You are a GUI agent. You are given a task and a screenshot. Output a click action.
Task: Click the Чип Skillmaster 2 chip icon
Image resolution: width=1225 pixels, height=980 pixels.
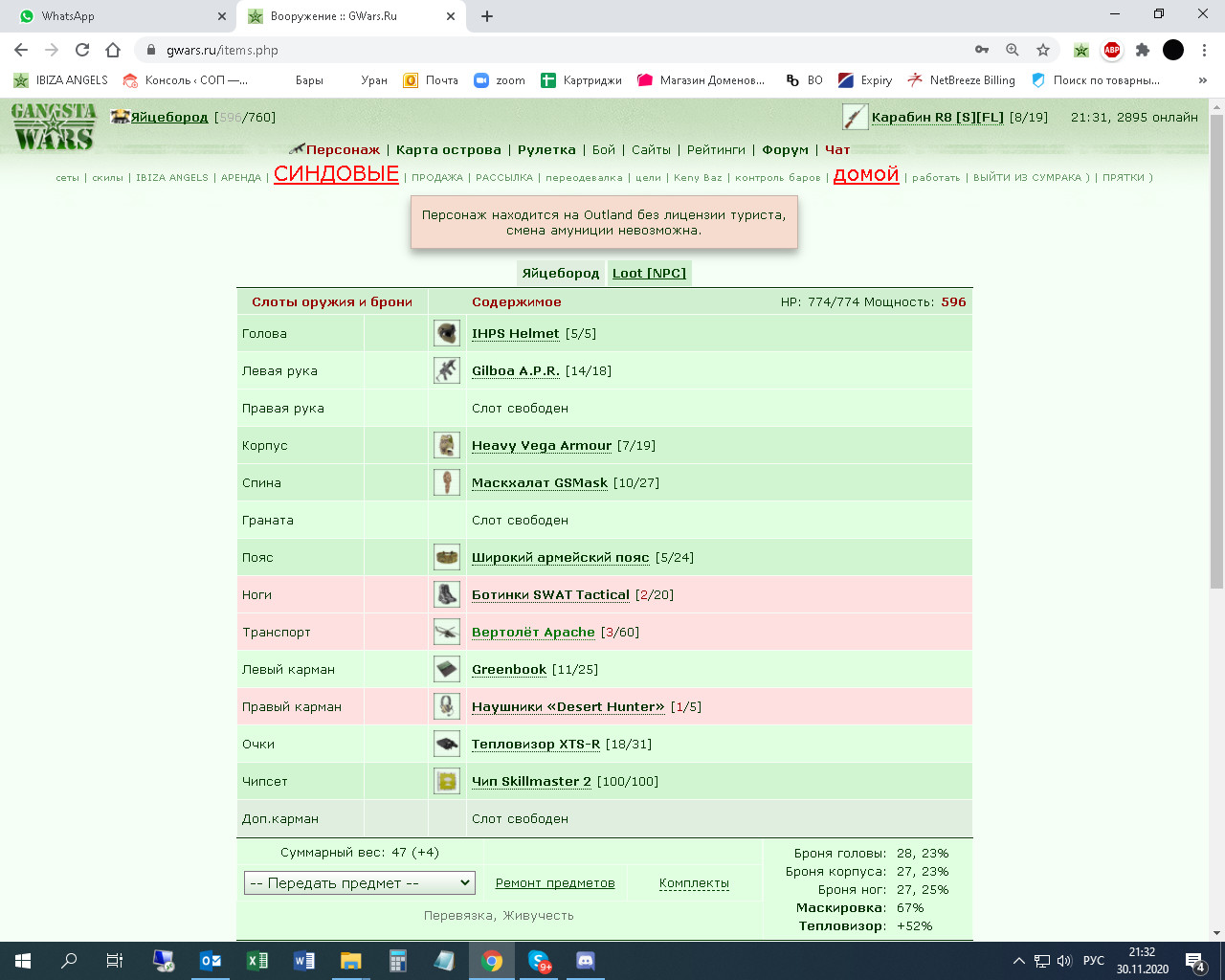coord(447,781)
